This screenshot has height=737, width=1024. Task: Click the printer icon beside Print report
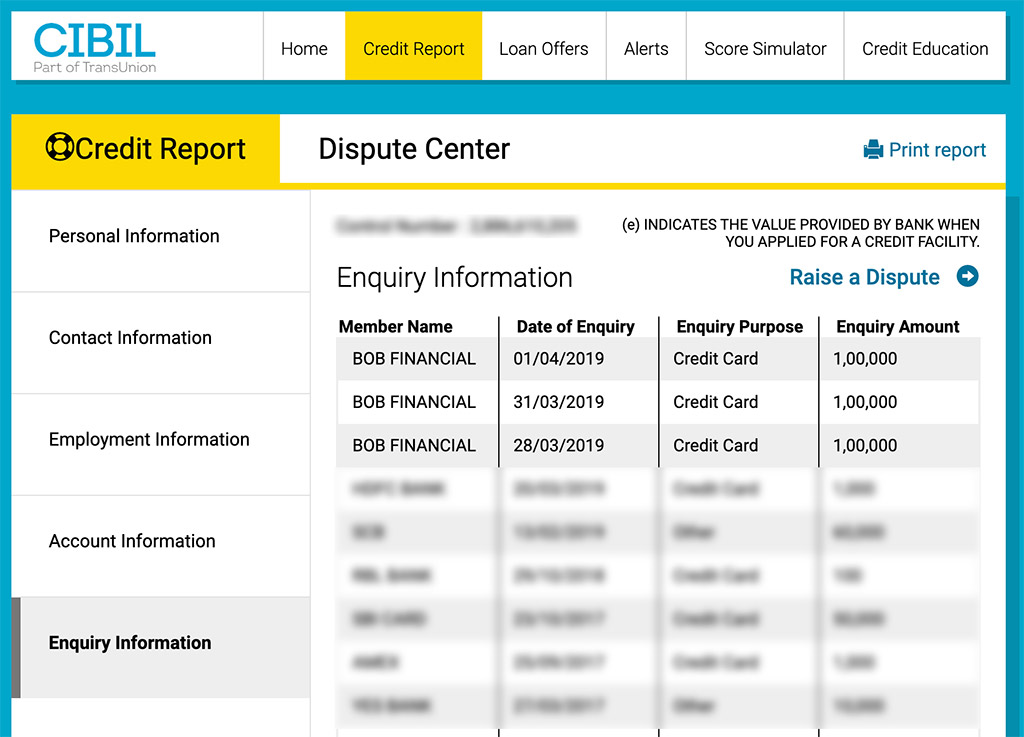point(873,149)
